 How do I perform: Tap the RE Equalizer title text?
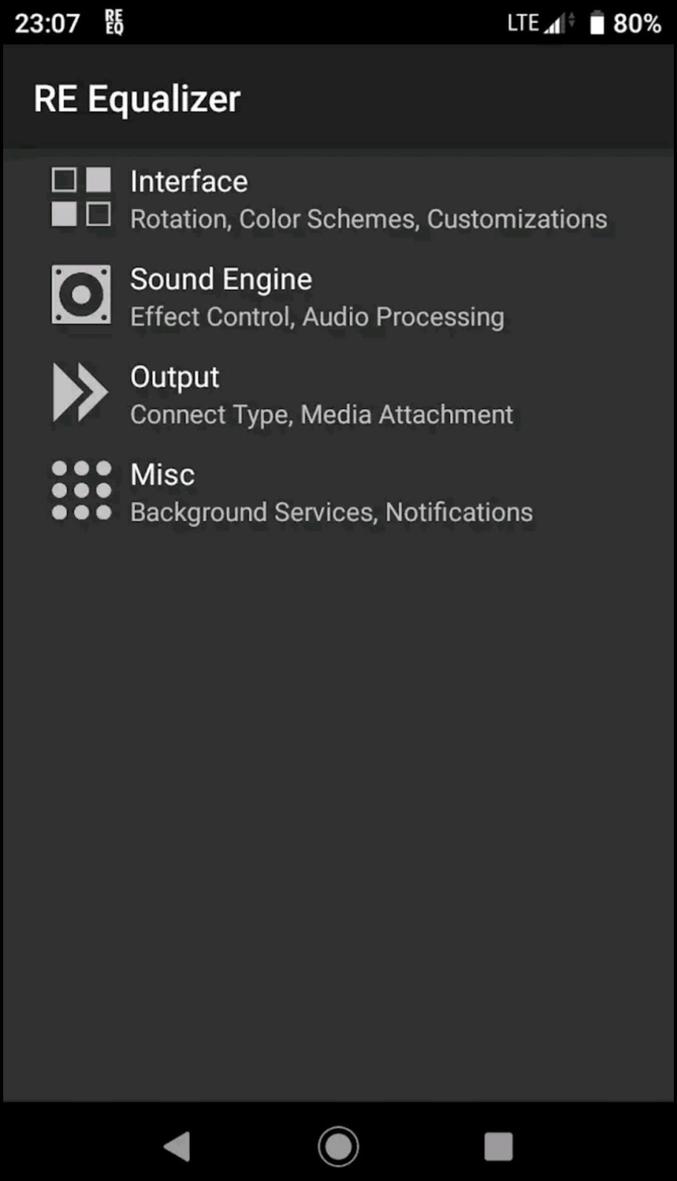tap(136, 98)
